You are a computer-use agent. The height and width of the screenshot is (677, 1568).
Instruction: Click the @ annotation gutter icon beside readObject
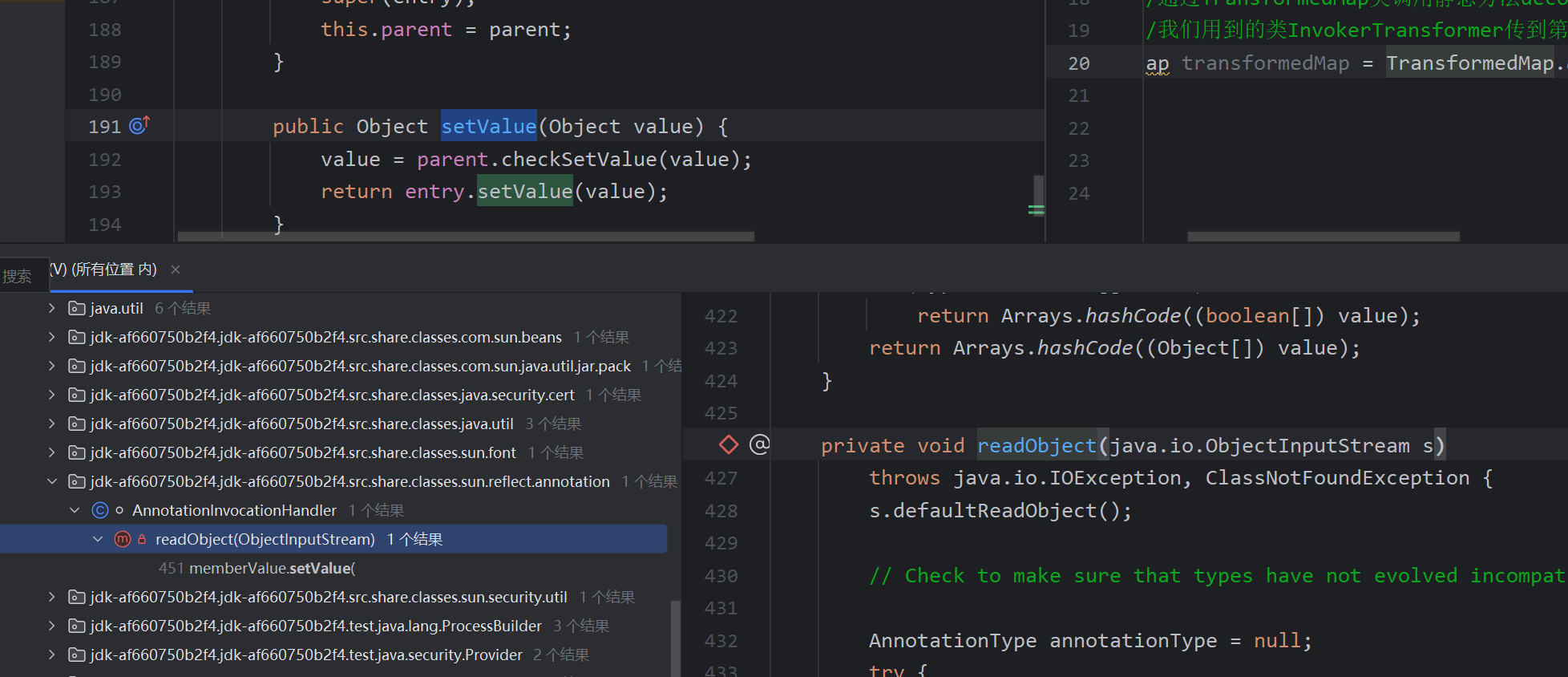[759, 444]
